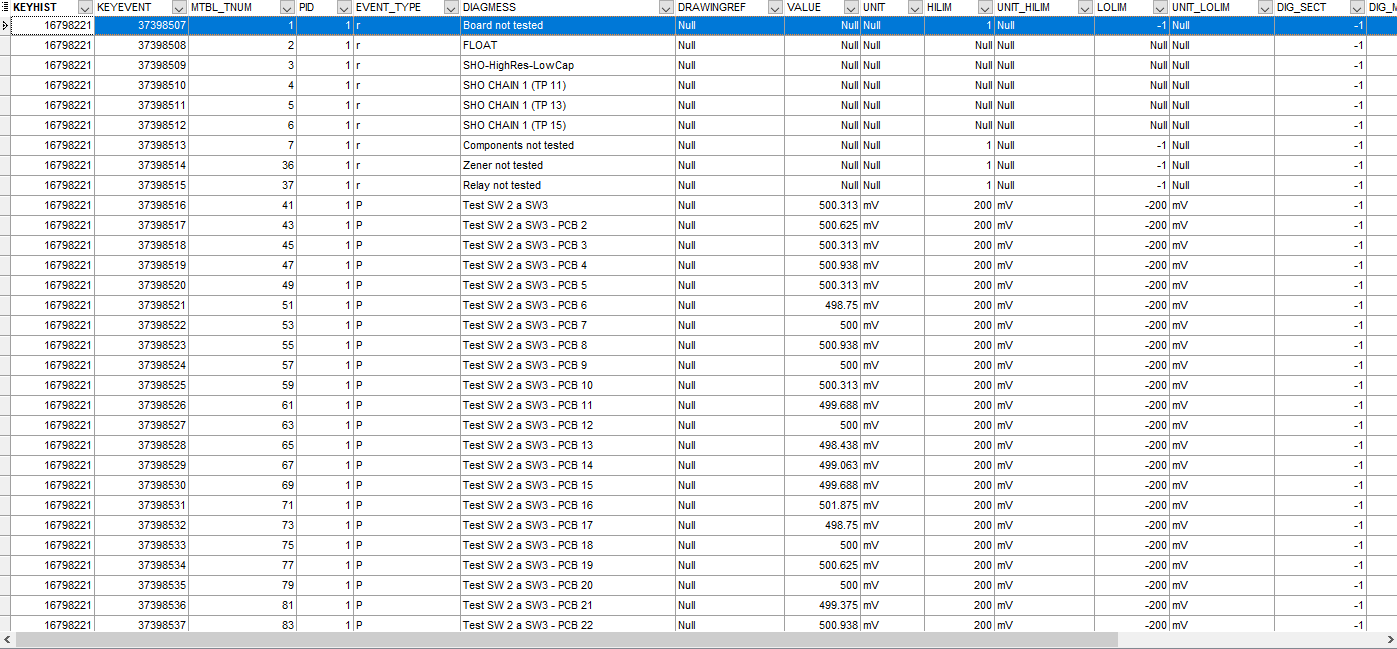Screen dimensions: 1397x649
Task: Open the filter dropdown on the VALUE column
Action: coord(853,8)
